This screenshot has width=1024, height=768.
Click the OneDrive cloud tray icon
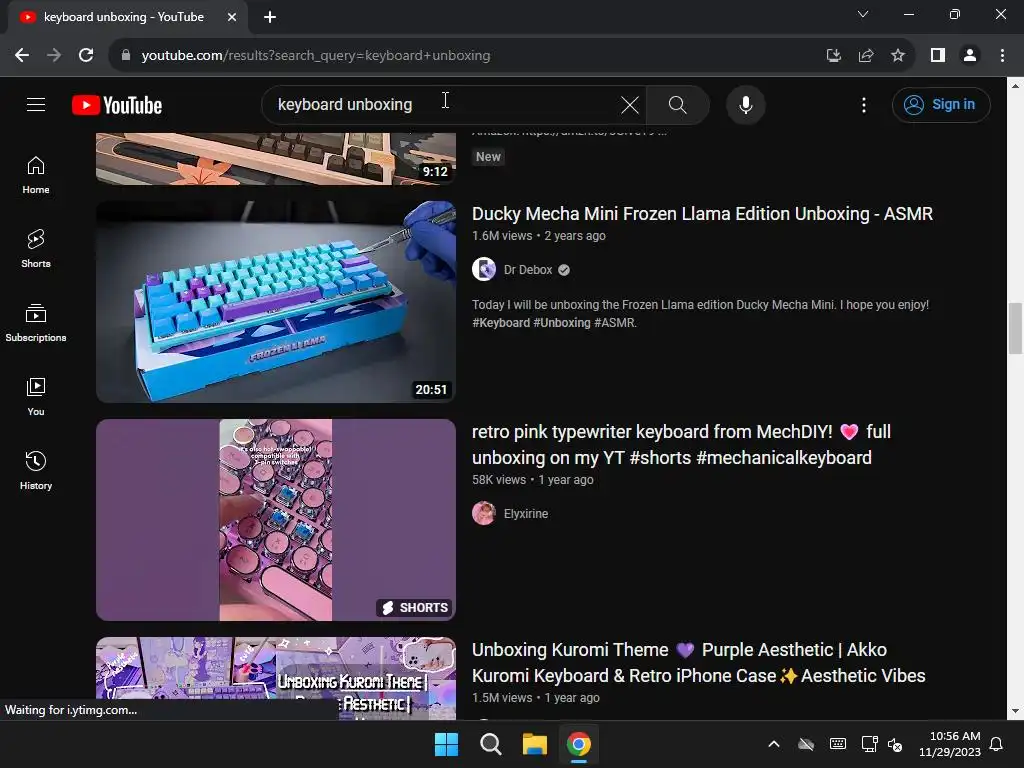(806, 744)
